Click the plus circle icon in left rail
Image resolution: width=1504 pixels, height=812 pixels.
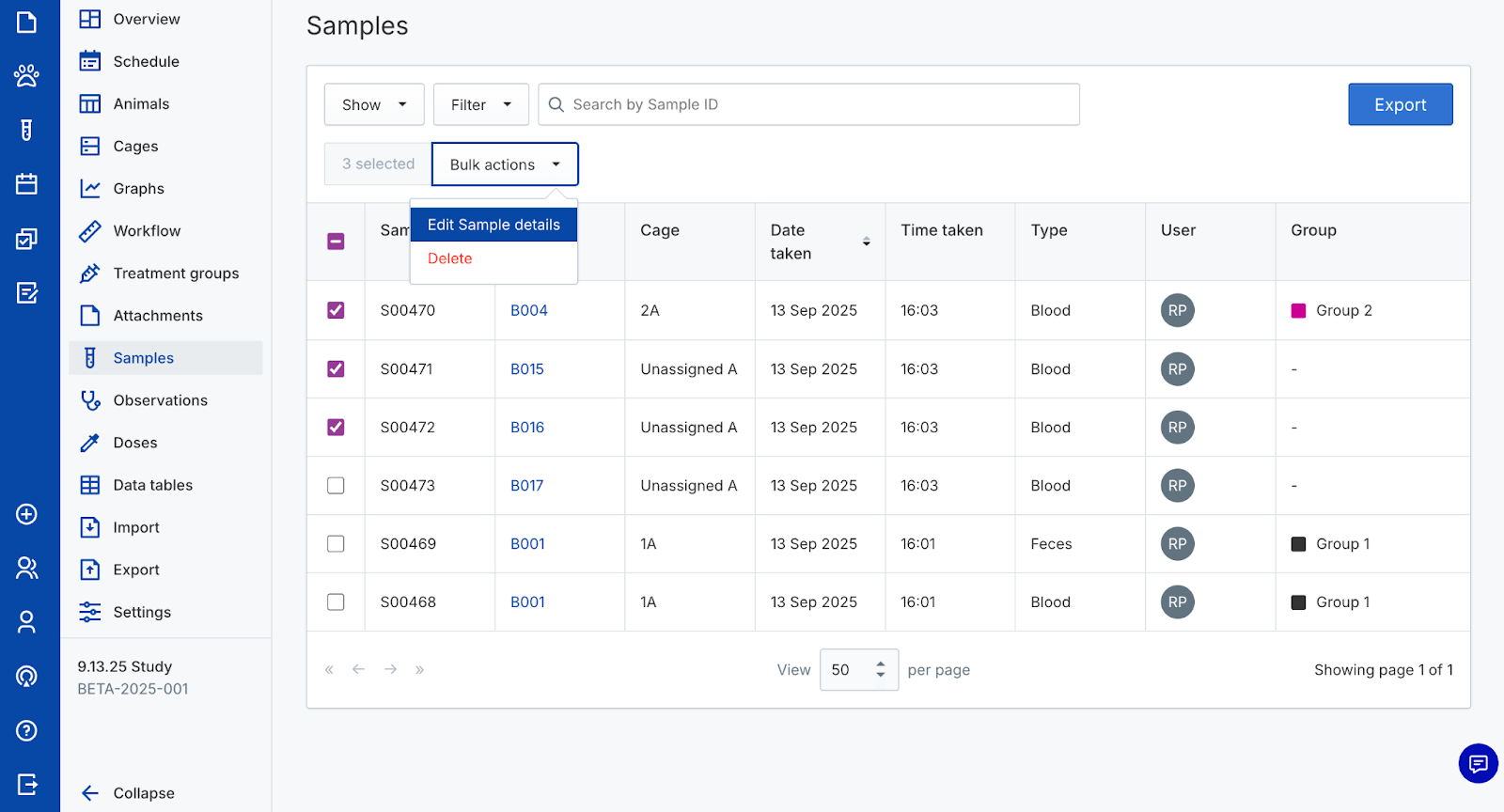click(26, 514)
